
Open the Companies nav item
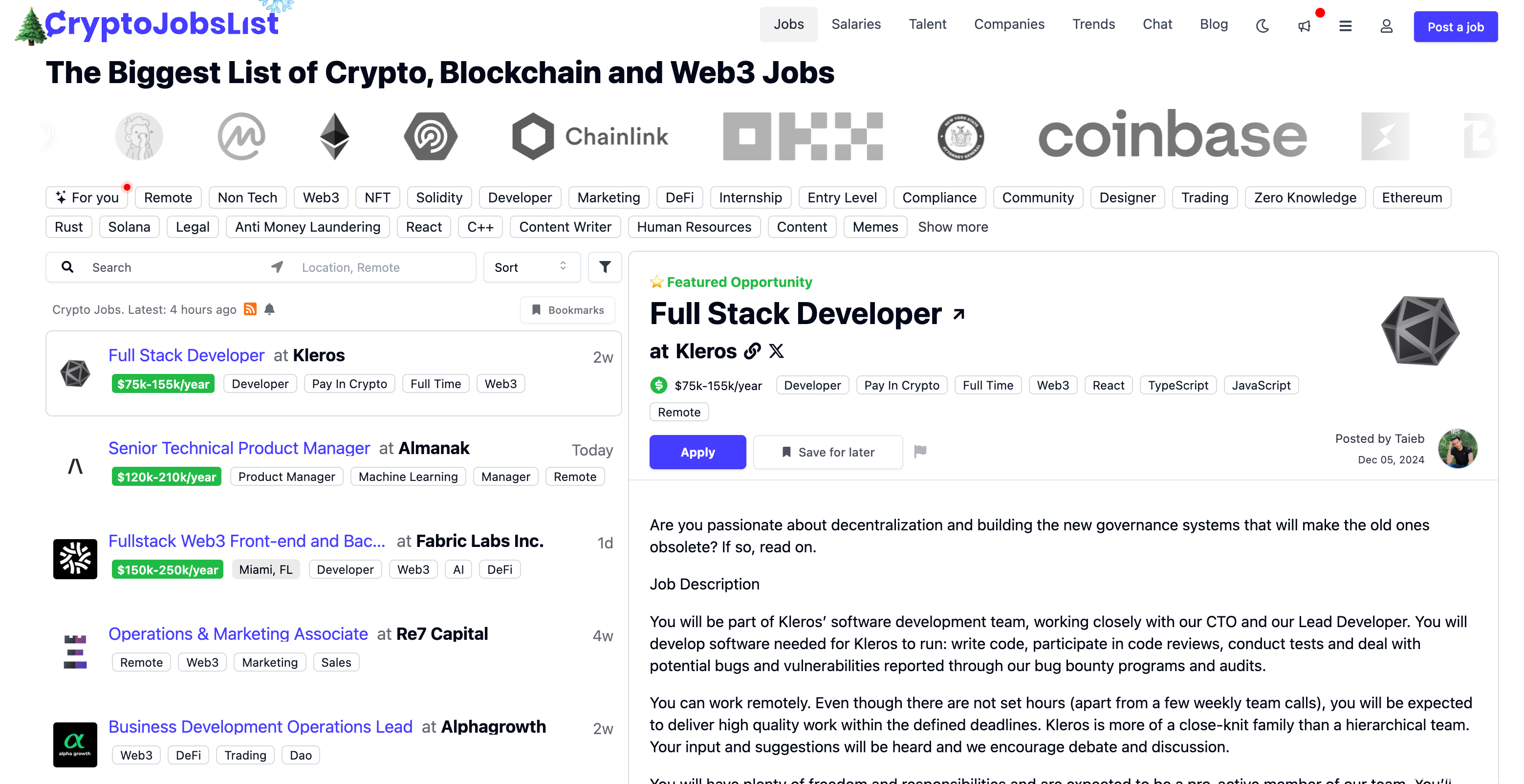[1009, 24]
